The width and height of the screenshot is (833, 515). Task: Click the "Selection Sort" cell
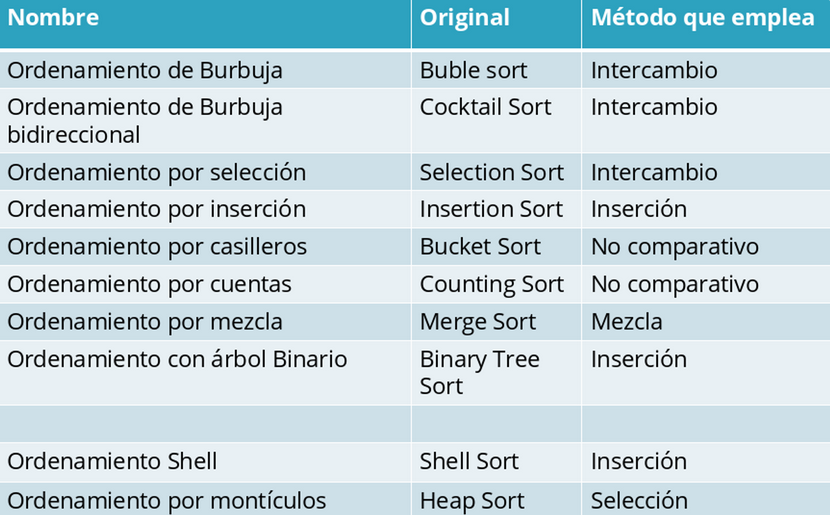coord(491,173)
